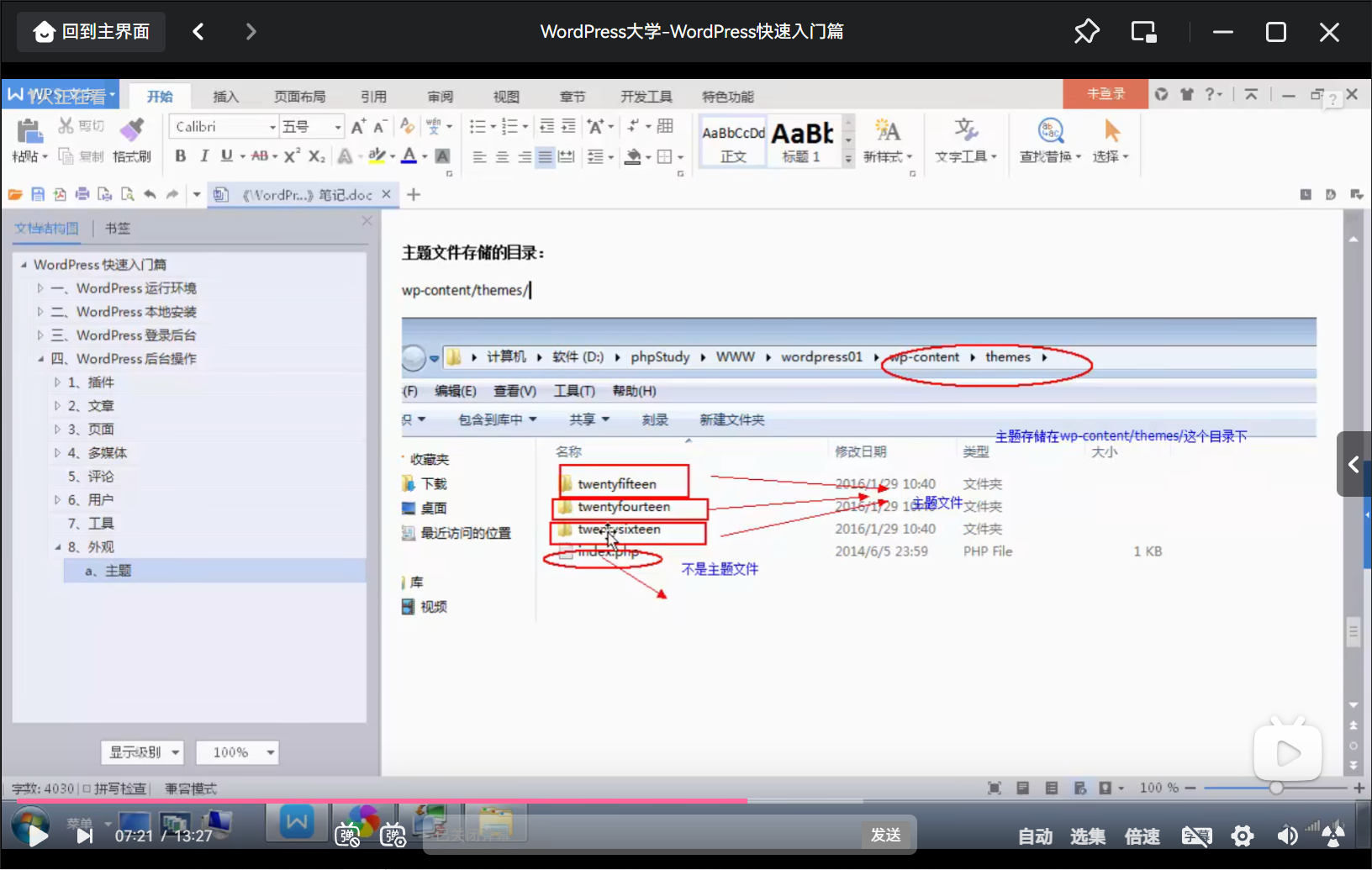Skip to the next episode

[85, 836]
